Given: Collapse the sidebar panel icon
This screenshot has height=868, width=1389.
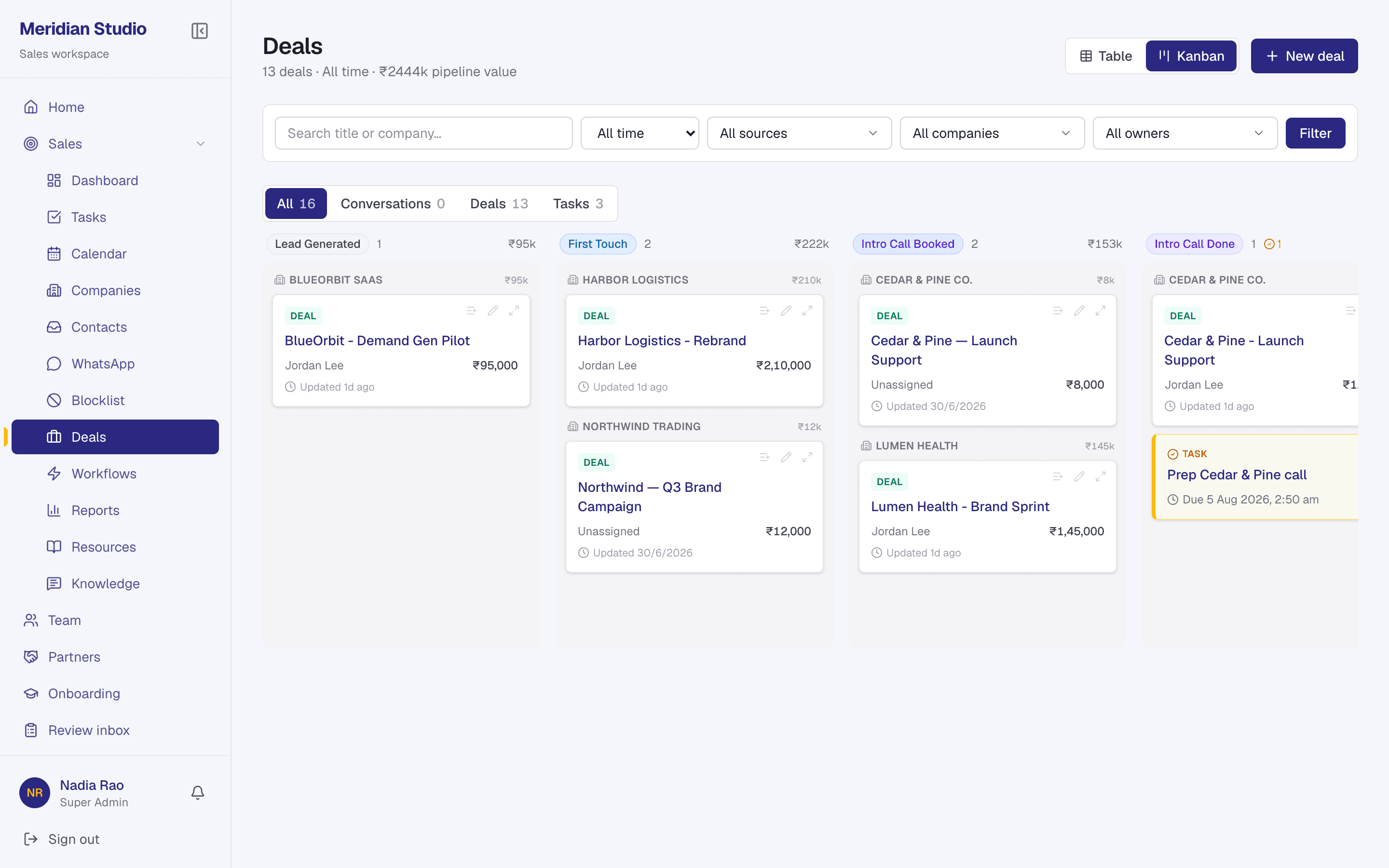Looking at the screenshot, I should (199, 31).
